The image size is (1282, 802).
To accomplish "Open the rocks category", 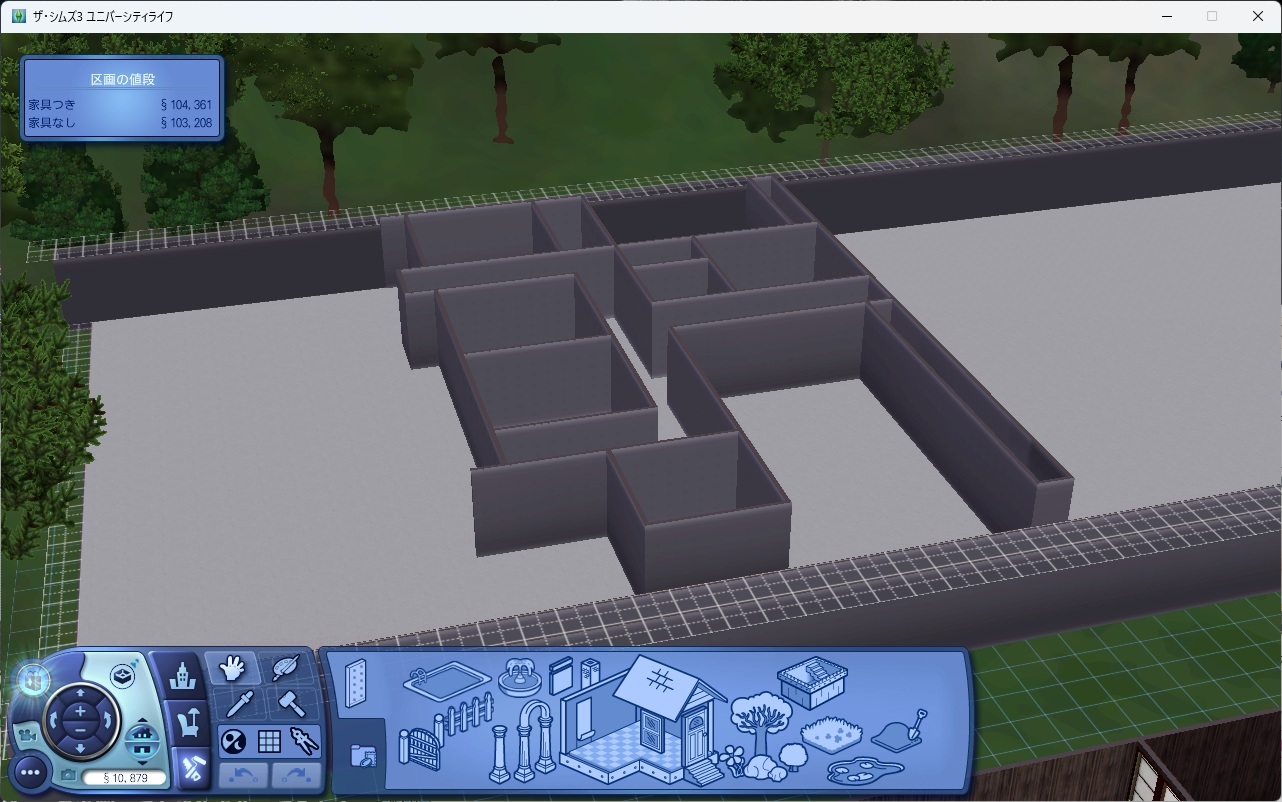I will pyautogui.click(x=766, y=768).
